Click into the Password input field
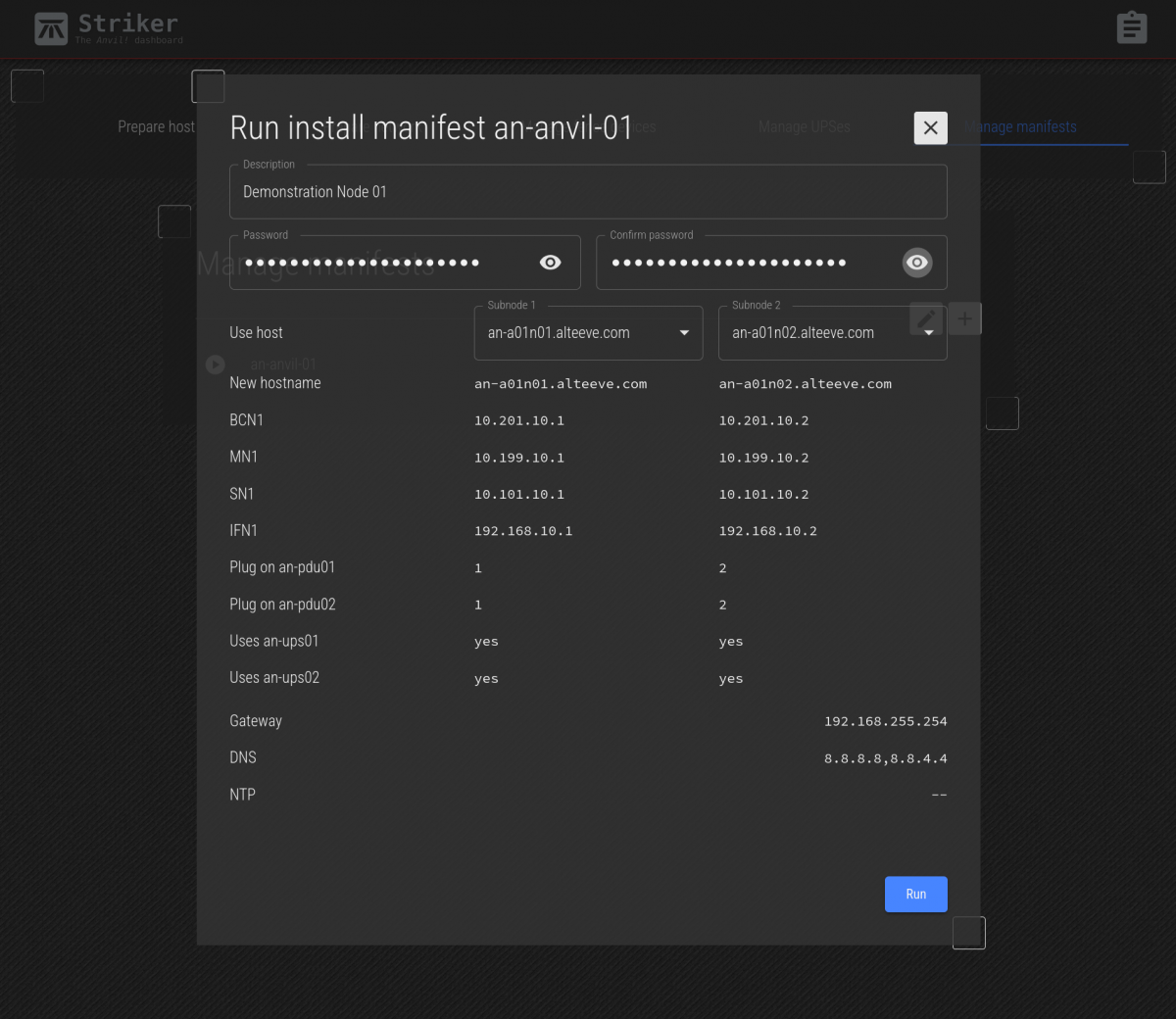Viewport: 1176px width, 1019px height. pyautogui.click(x=382, y=263)
